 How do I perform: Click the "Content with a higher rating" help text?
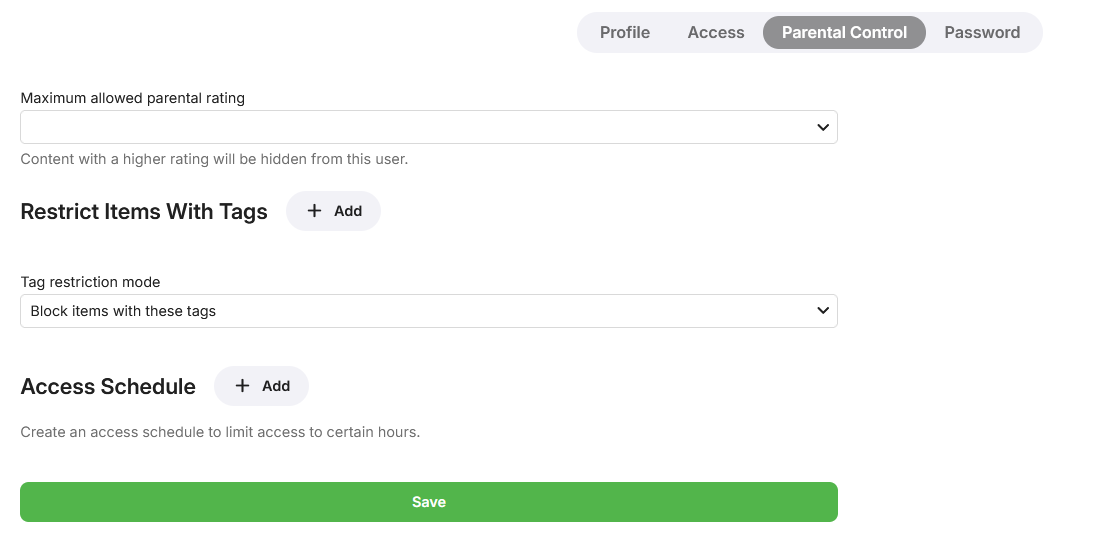point(214,159)
